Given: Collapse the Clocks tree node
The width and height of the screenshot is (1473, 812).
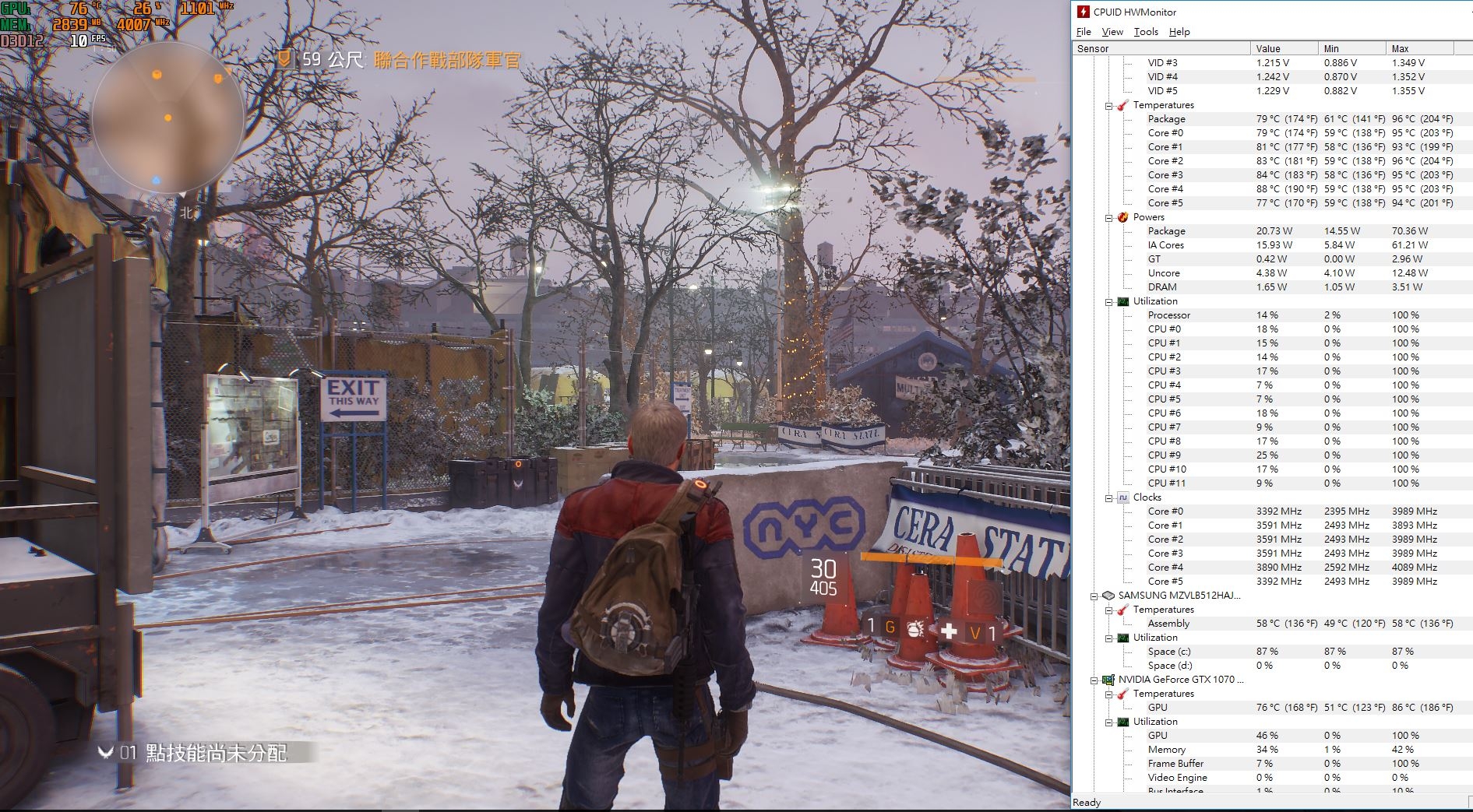Looking at the screenshot, I should [1109, 498].
